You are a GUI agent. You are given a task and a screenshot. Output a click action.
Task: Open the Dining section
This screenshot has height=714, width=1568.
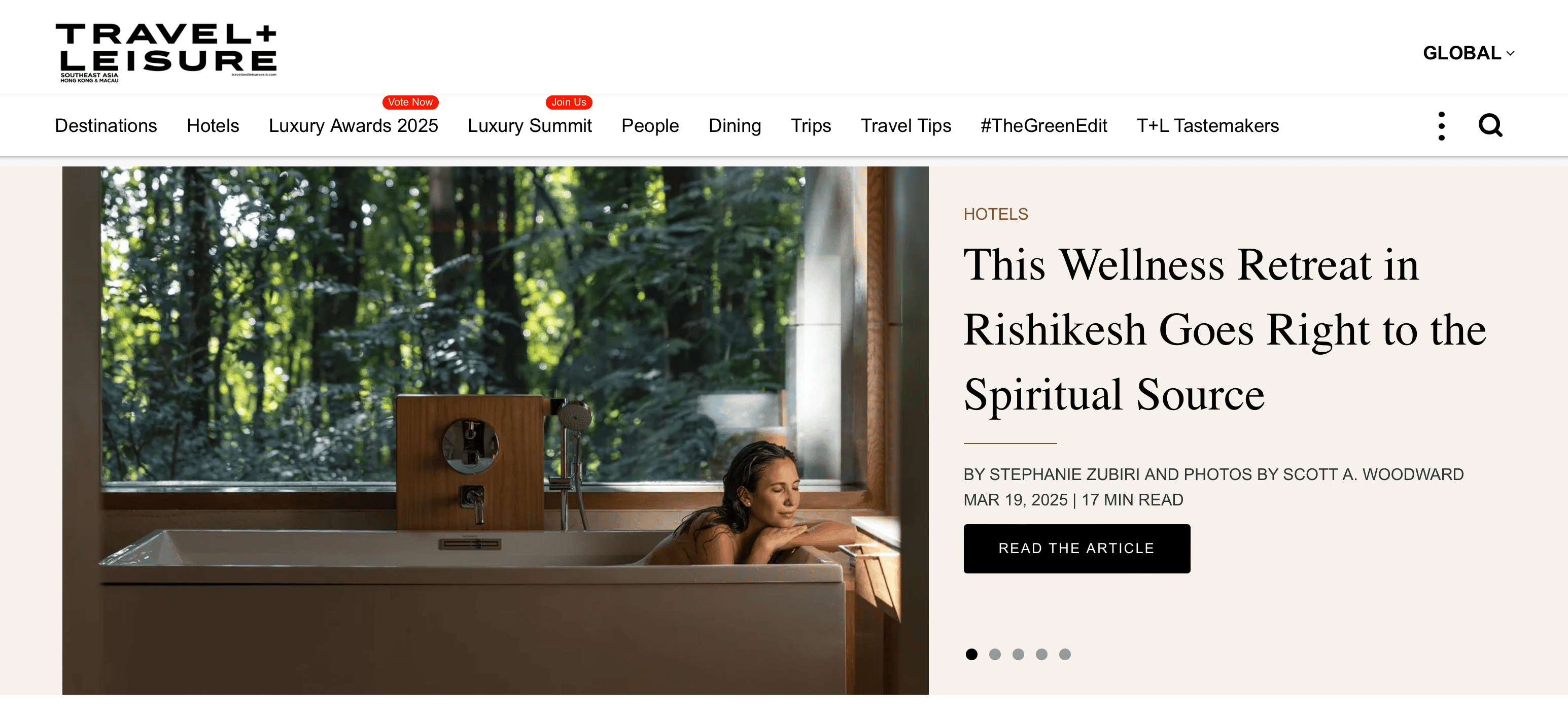point(735,126)
